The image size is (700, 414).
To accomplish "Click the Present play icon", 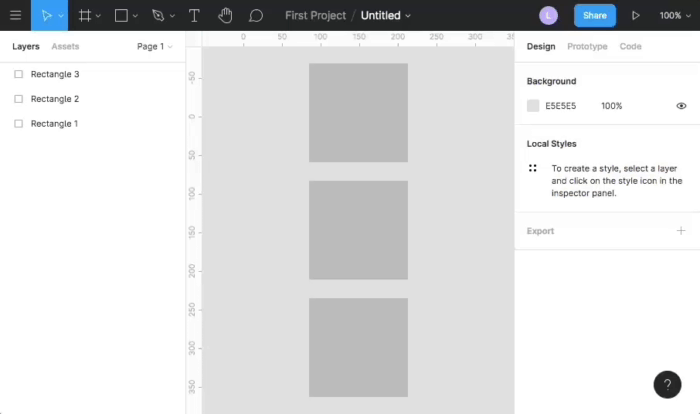I will coord(635,15).
